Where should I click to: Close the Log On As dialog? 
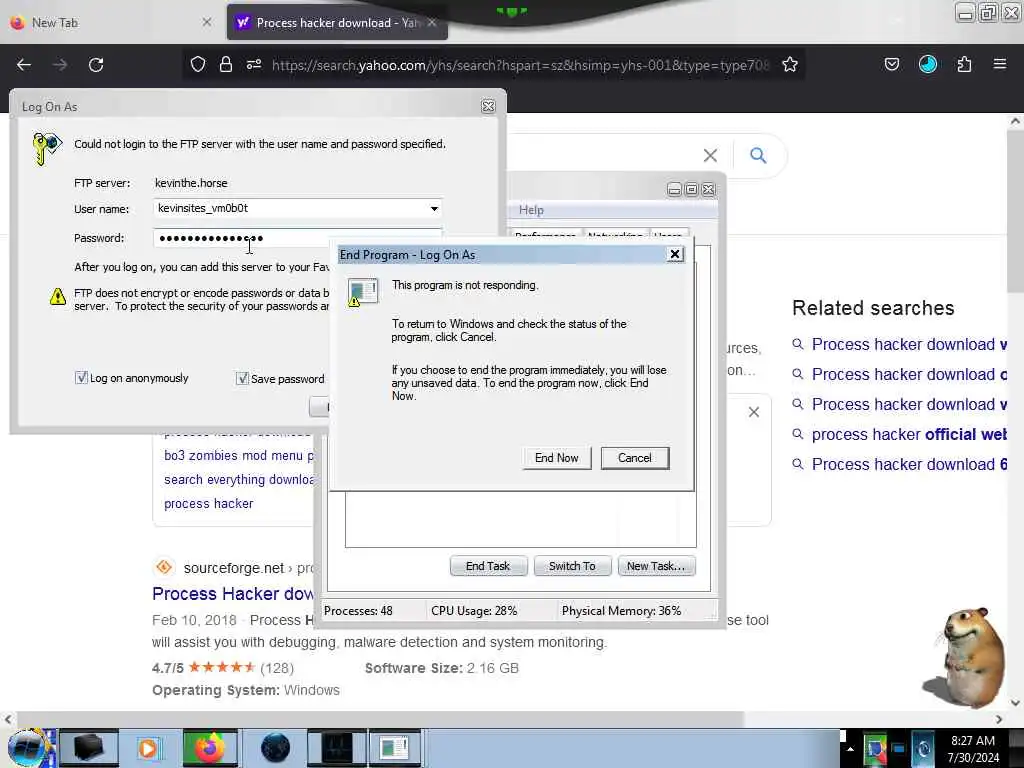tap(488, 106)
